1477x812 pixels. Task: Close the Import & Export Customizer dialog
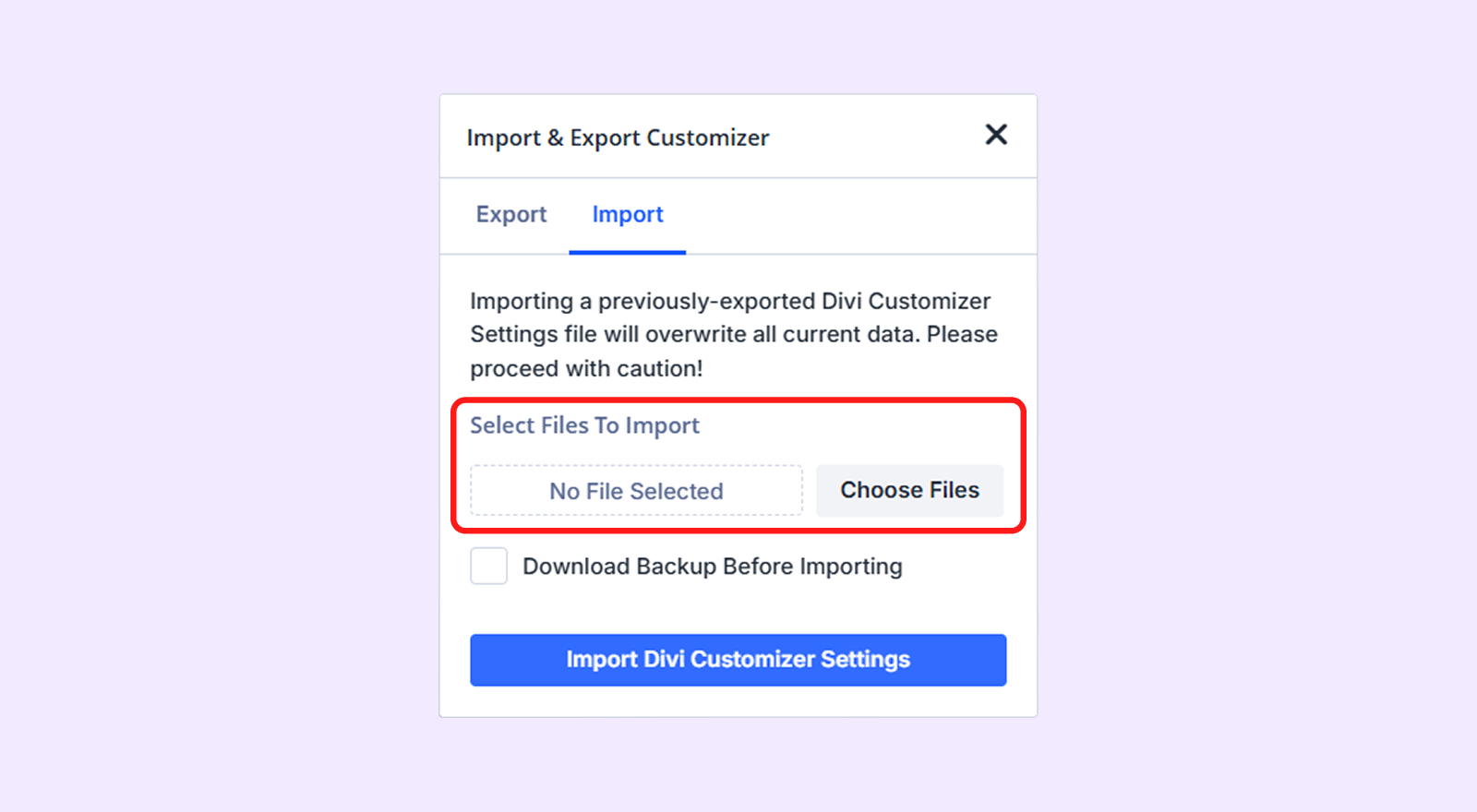tap(996, 135)
